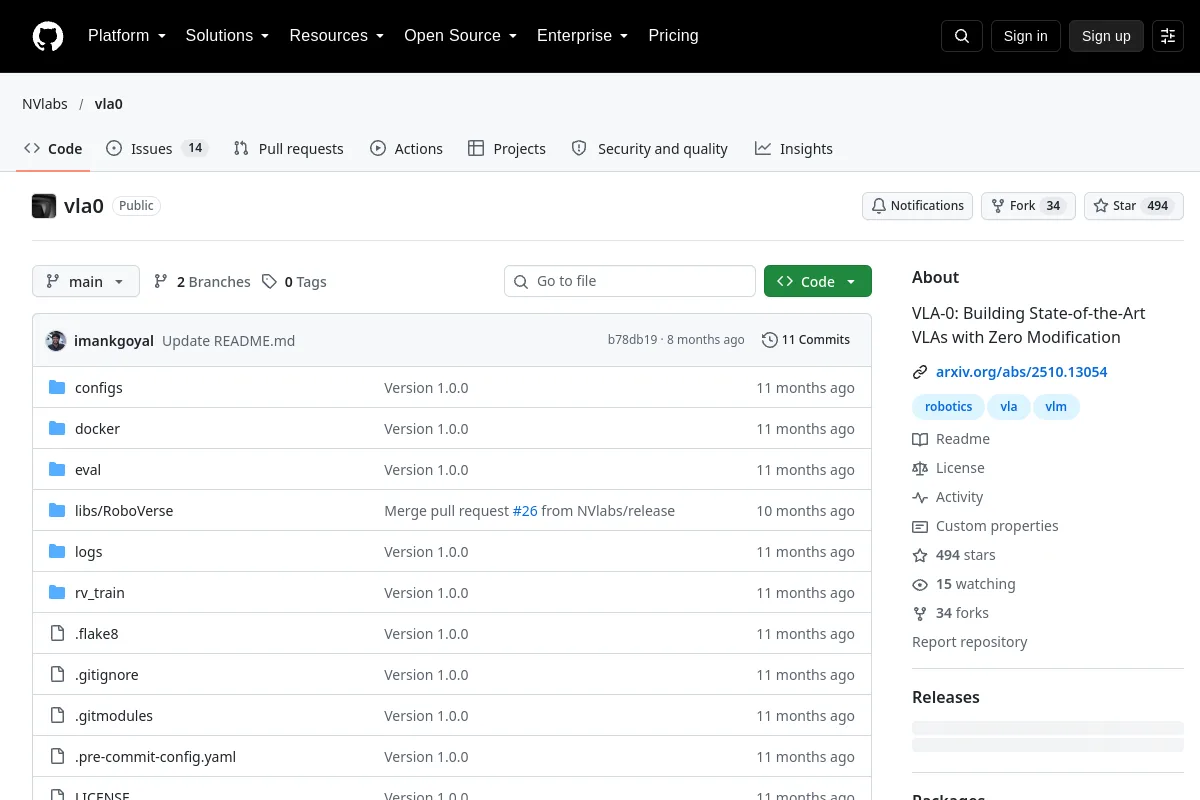Open the 11 Commits history link
1200x800 pixels.
[x=806, y=340]
